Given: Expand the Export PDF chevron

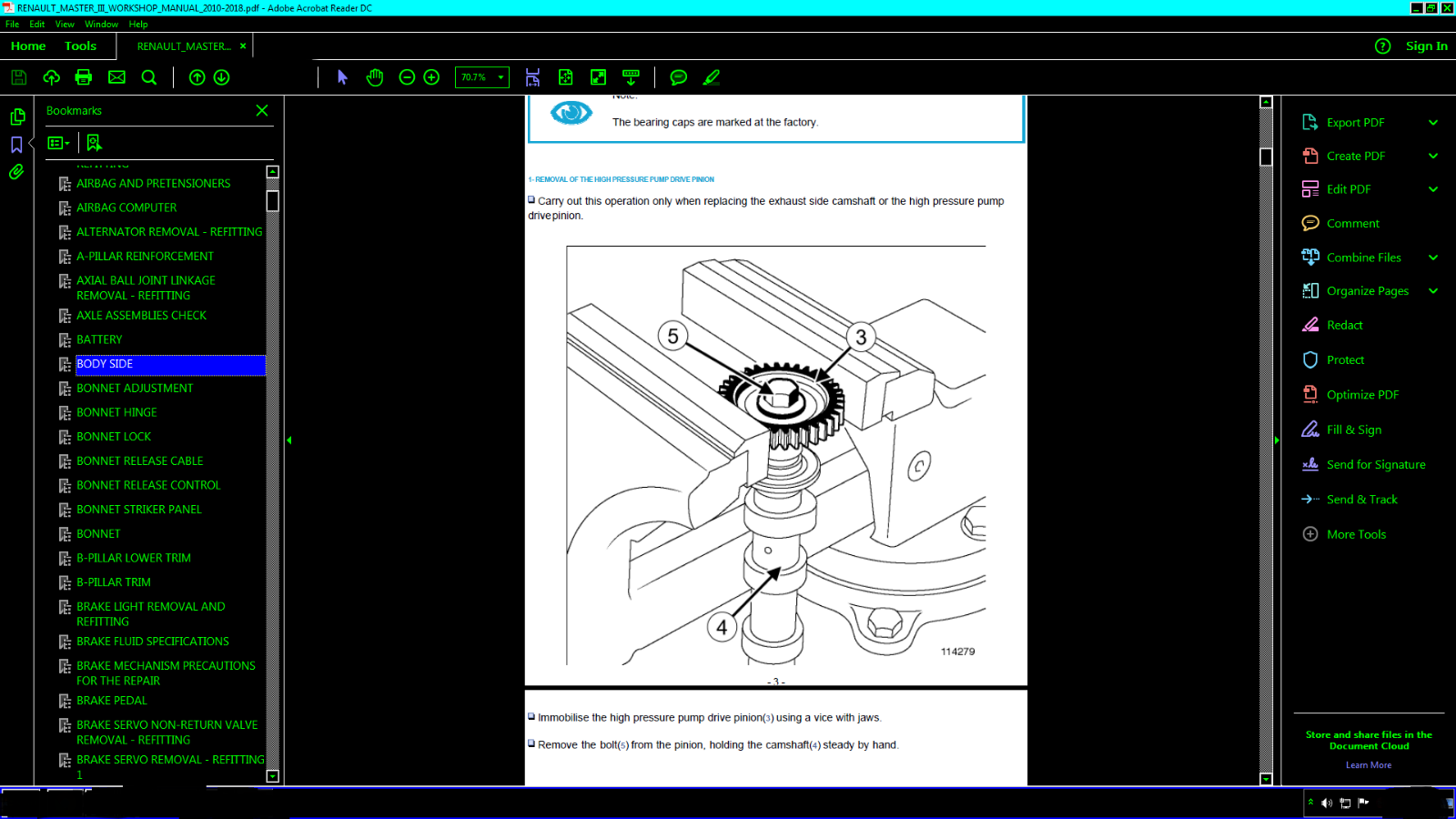Looking at the screenshot, I should coord(1433,122).
